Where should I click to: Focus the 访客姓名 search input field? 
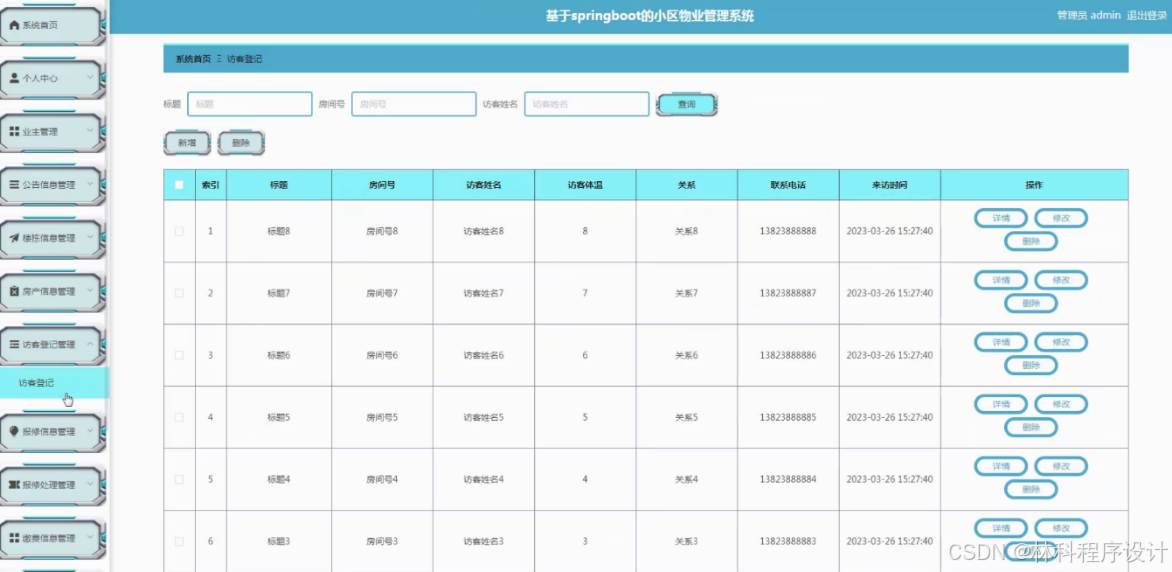pyautogui.click(x=587, y=104)
